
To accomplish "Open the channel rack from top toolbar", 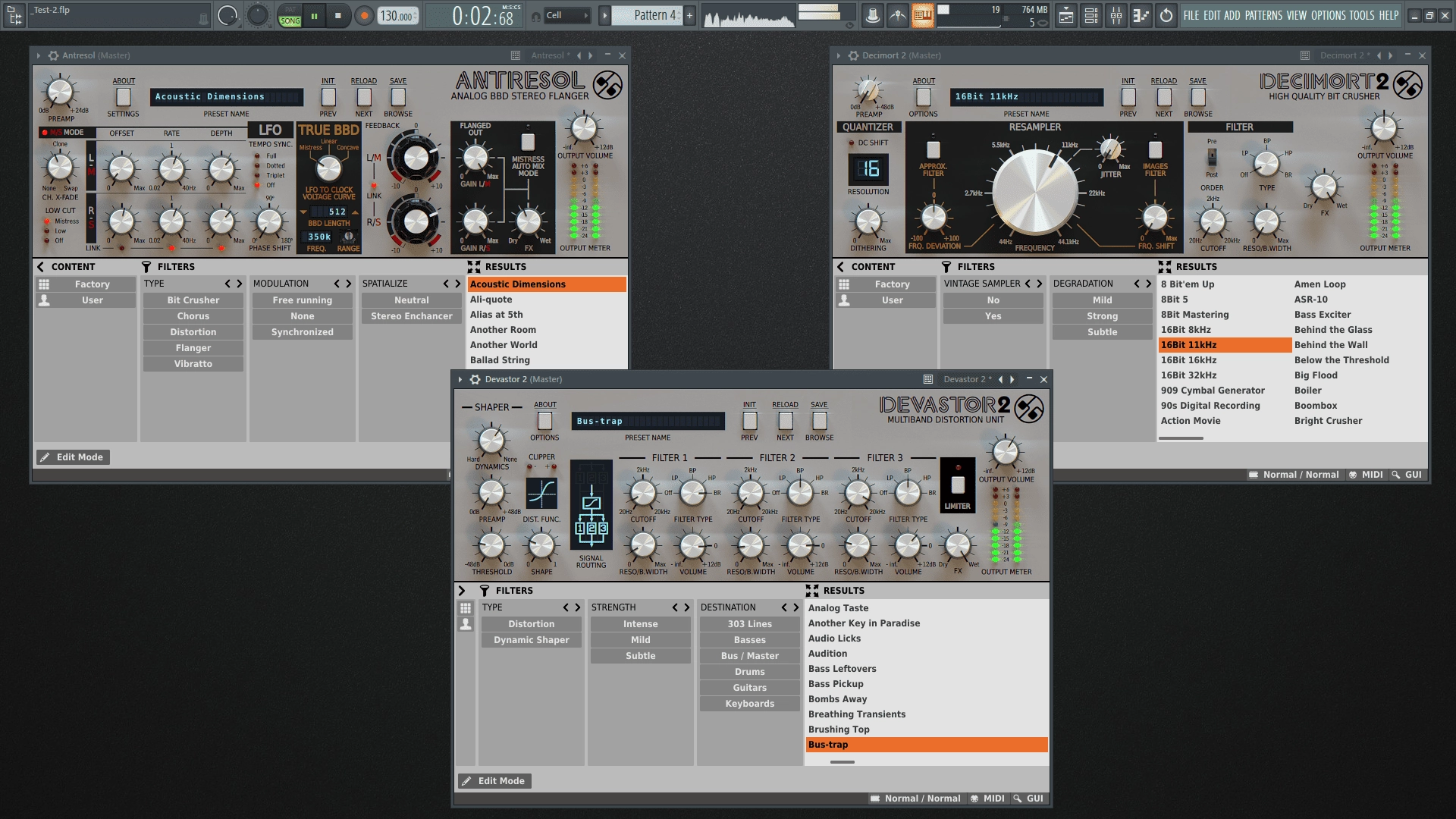I will click(x=1091, y=15).
